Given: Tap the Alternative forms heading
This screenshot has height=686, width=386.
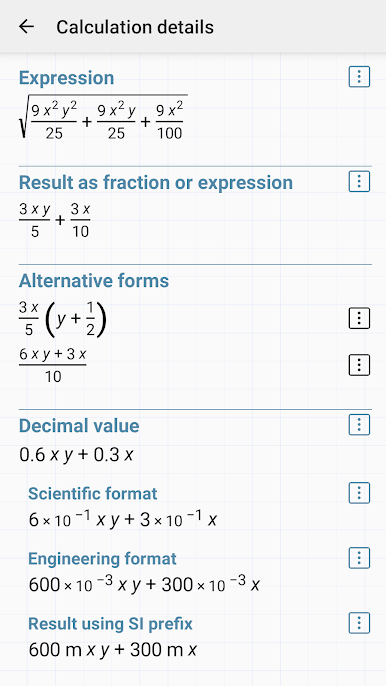Looking at the screenshot, I should [x=94, y=280].
